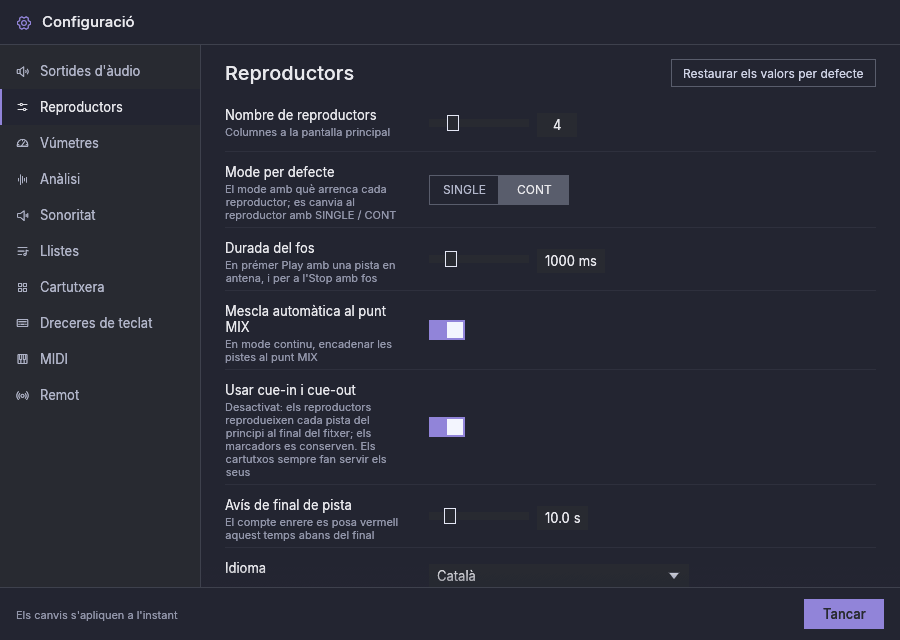Click the gauge icon next to Vúmetres
900x640 pixels.
click(x=22, y=143)
